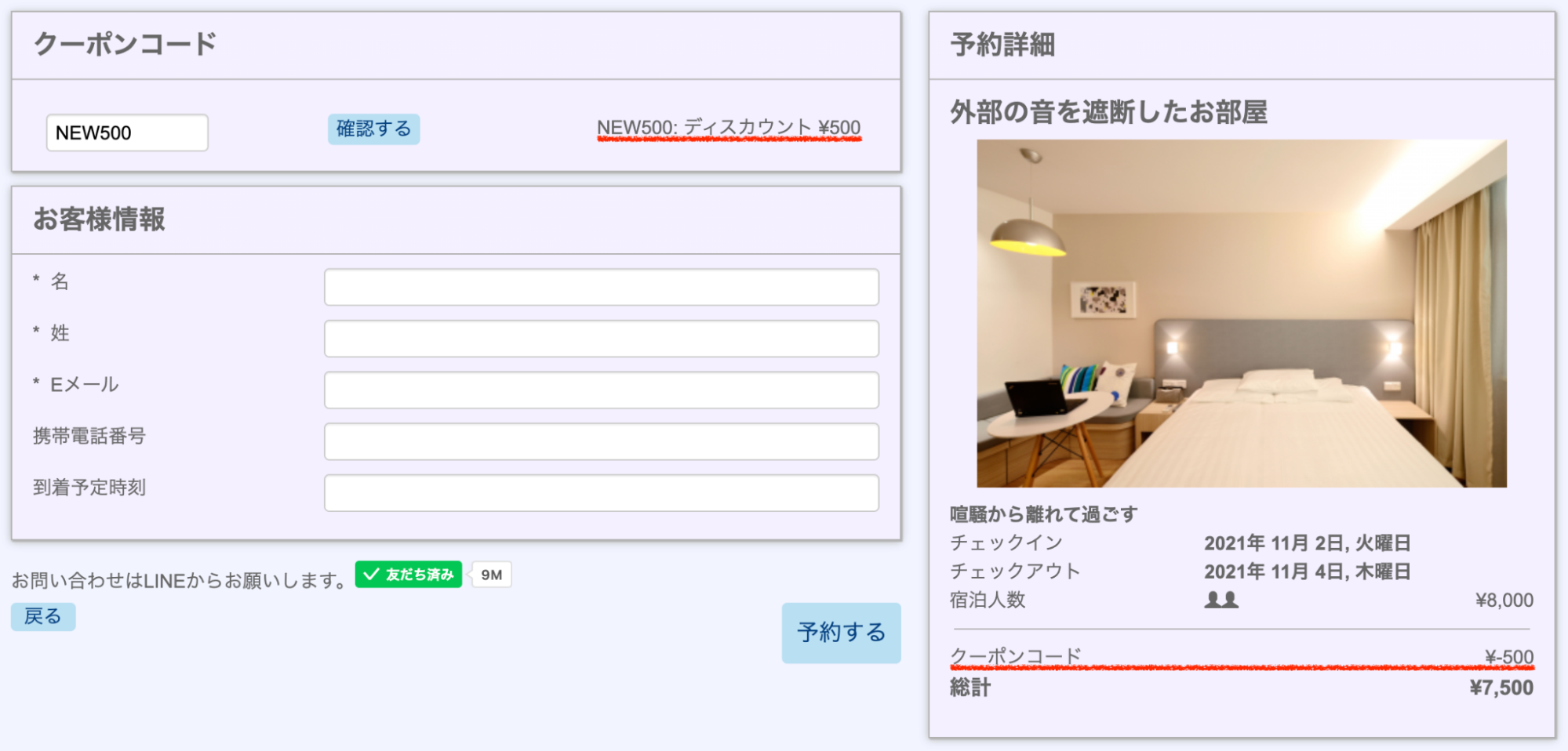Click the coupon code input field
1568x751 pixels.
[127, 132]
